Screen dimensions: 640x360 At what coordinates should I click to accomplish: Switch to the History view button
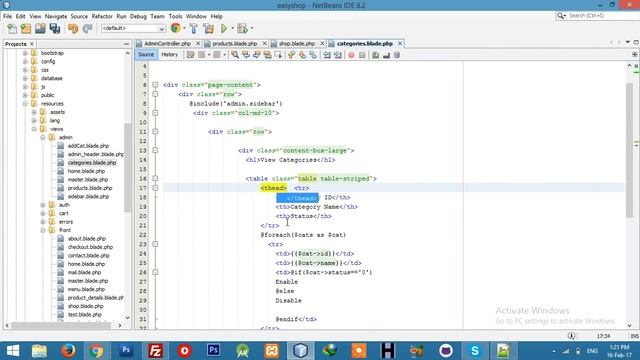(x=169, y=54)
